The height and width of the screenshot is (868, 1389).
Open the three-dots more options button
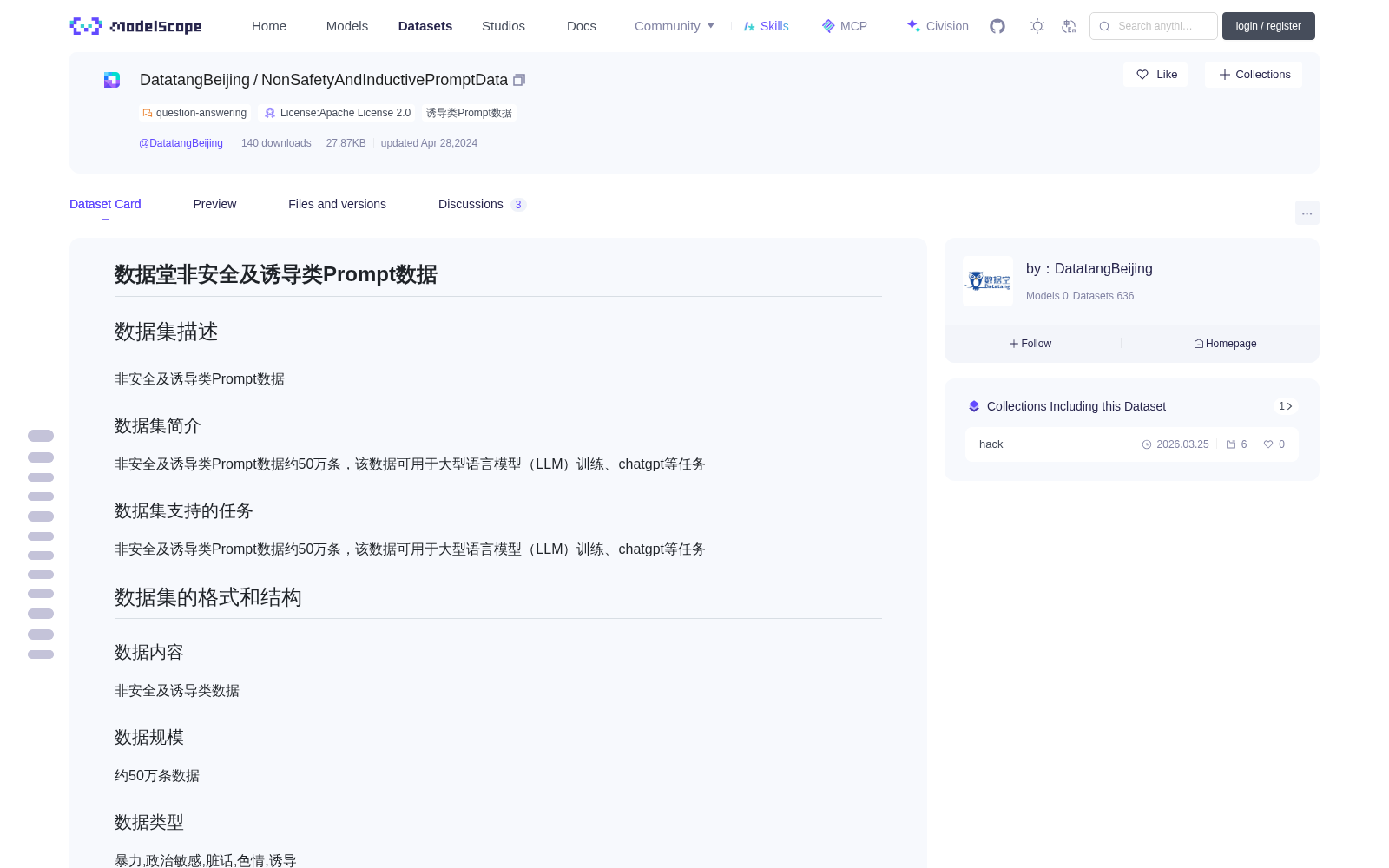[x=1307, y=213]
